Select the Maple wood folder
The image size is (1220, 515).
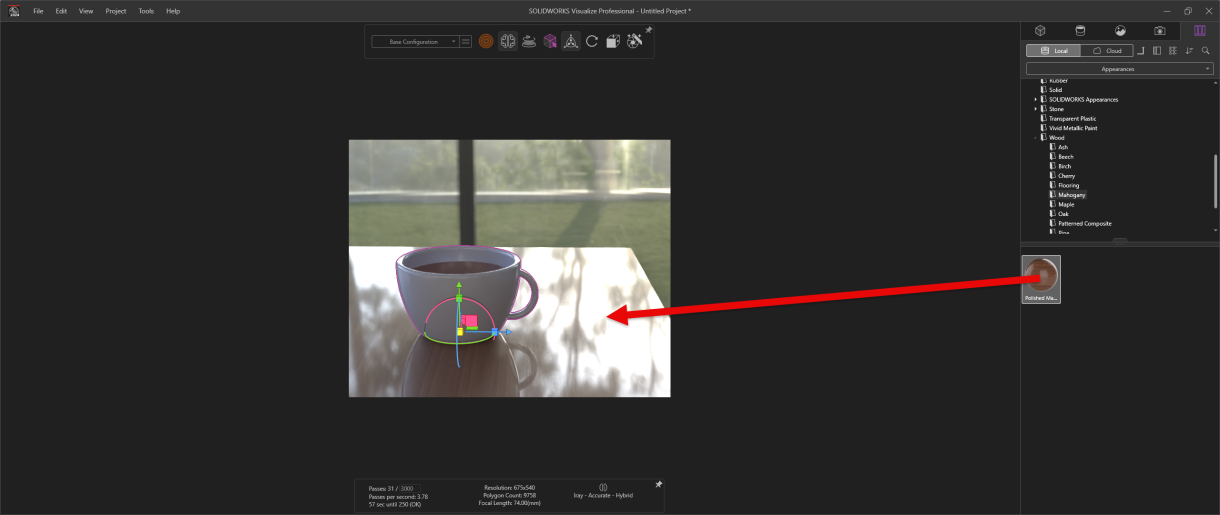click(x=1065, y=204)
